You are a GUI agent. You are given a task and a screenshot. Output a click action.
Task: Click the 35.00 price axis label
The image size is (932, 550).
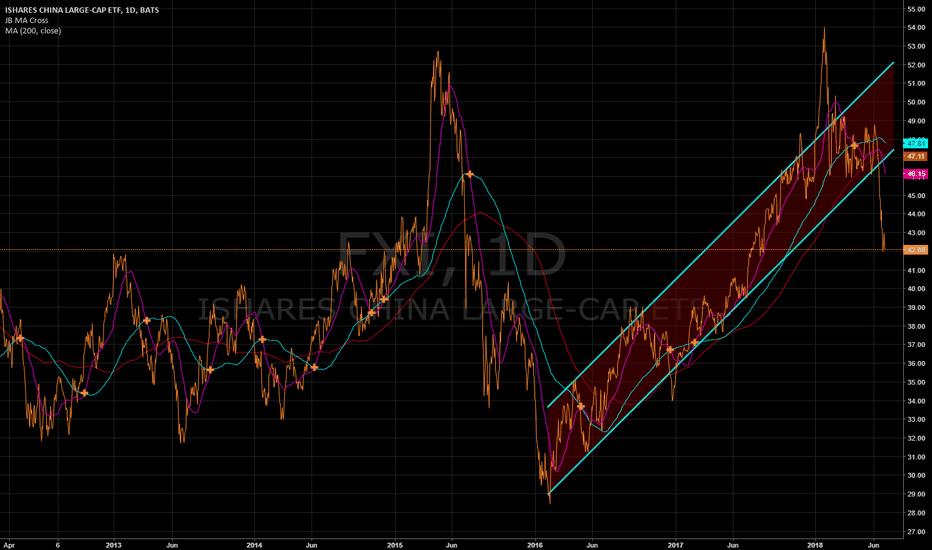[916, 382]
